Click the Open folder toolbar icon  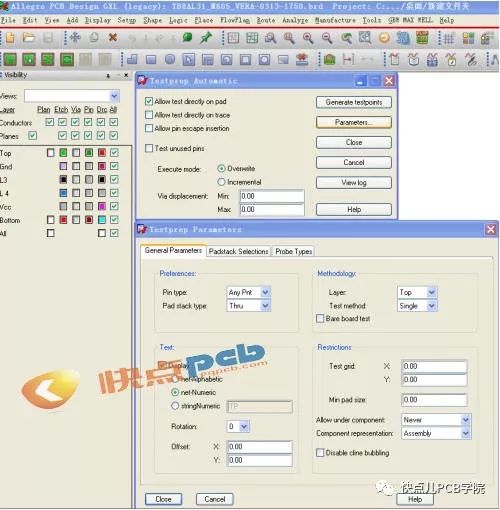(29, 38)
